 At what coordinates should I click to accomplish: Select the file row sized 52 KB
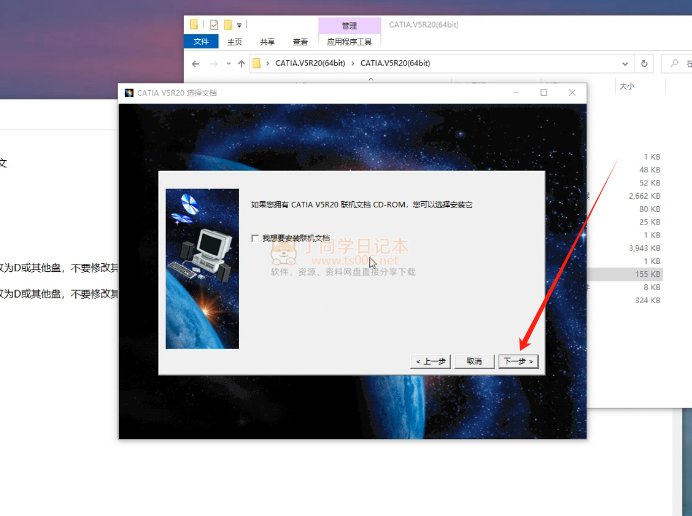point(625,183)
